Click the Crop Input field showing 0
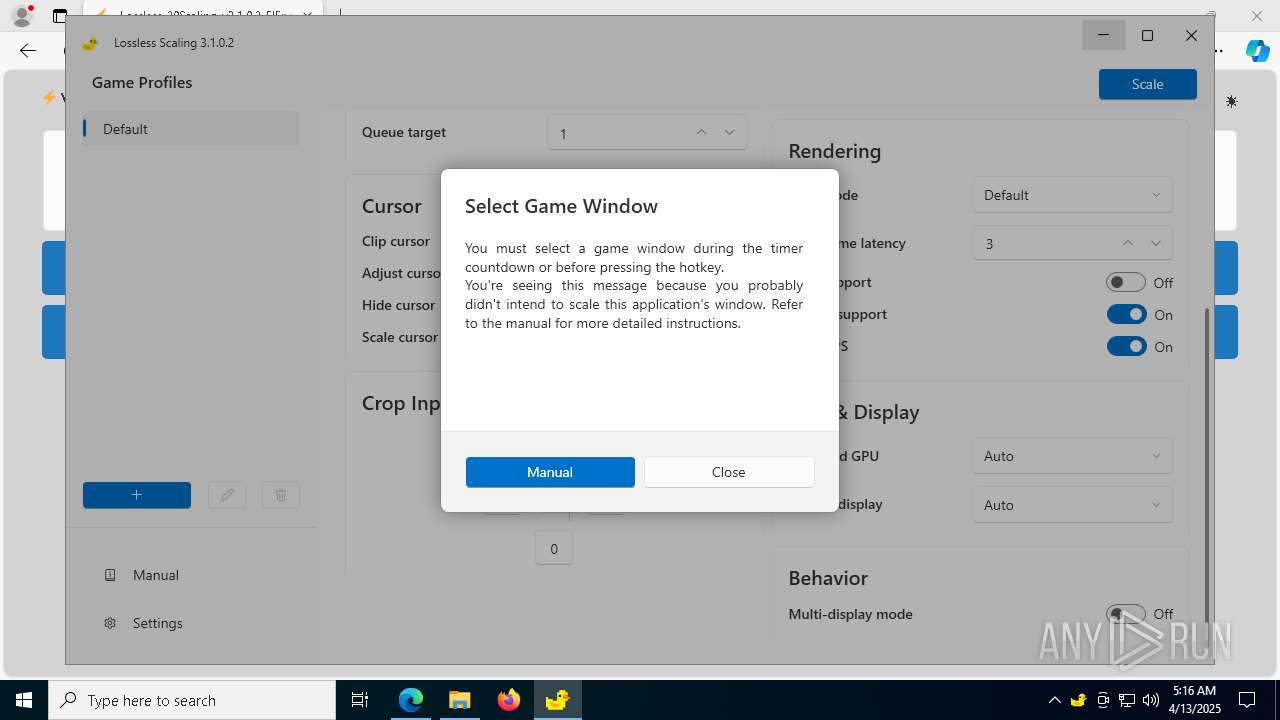Screen dimensions: 1280x720 554,548
